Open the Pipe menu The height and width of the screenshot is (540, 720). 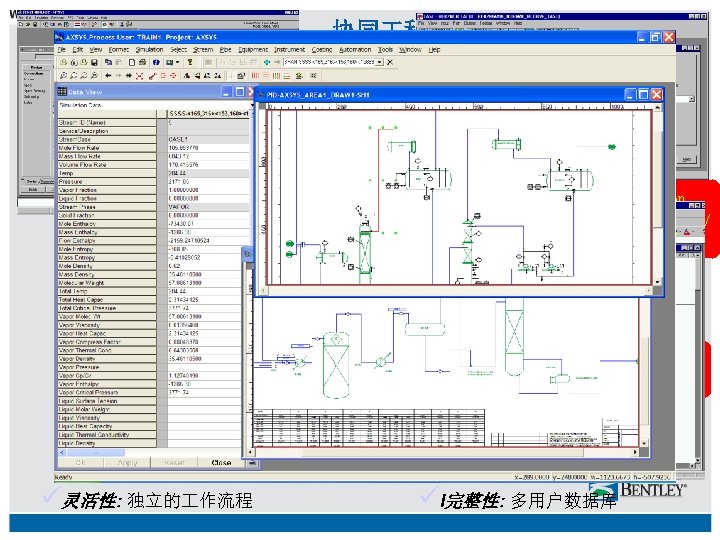click(x=225, y=50)
